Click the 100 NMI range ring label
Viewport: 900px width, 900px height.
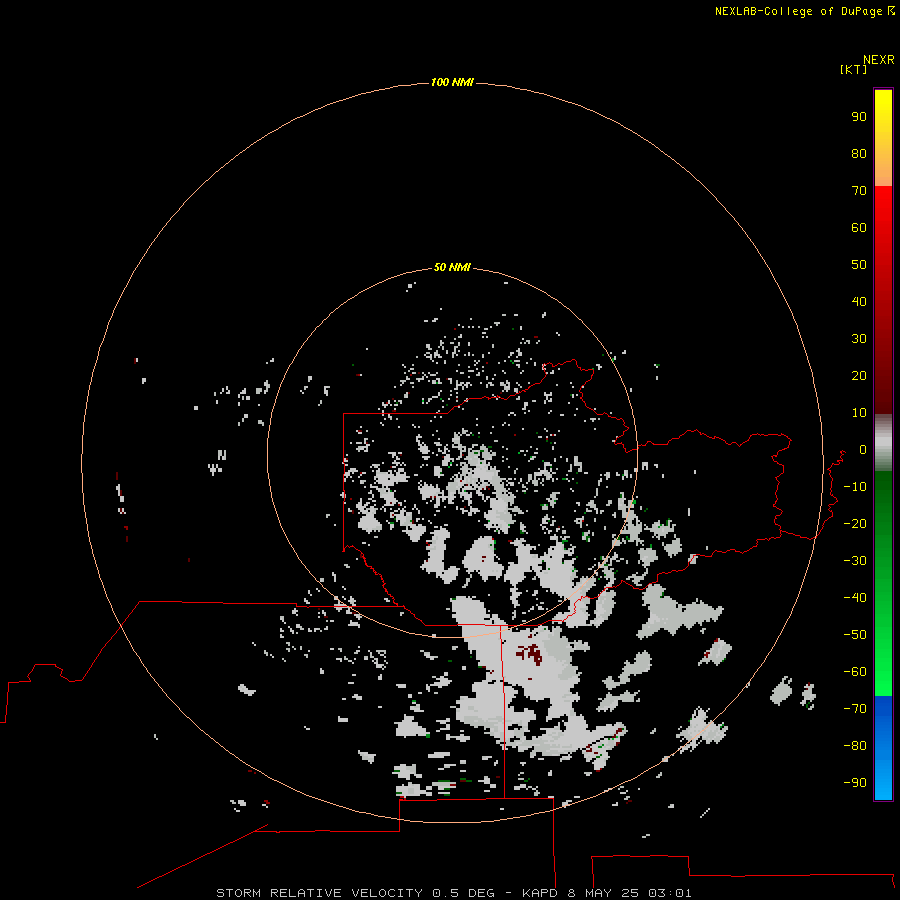click(x=452, y=83)
